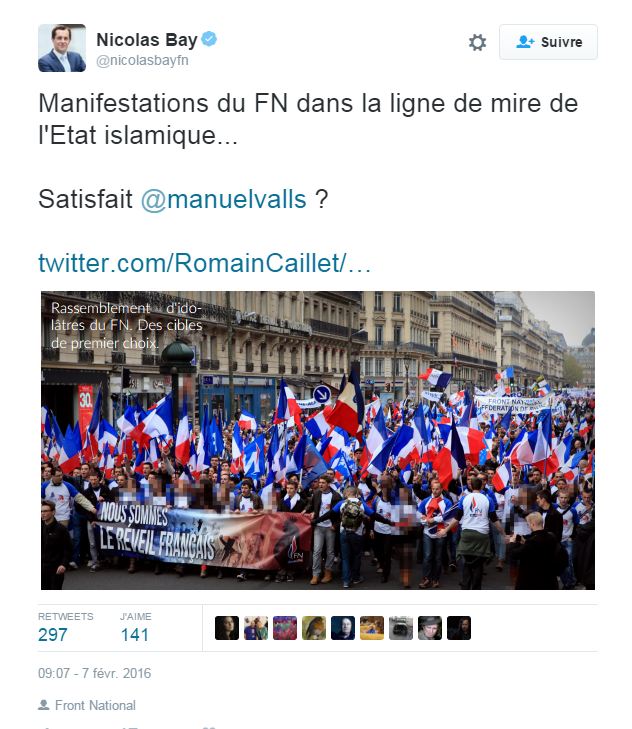This screenshot has width=632, height=729.
Task: Click the fourth liker avatar
Action: [x=314, y=628]
